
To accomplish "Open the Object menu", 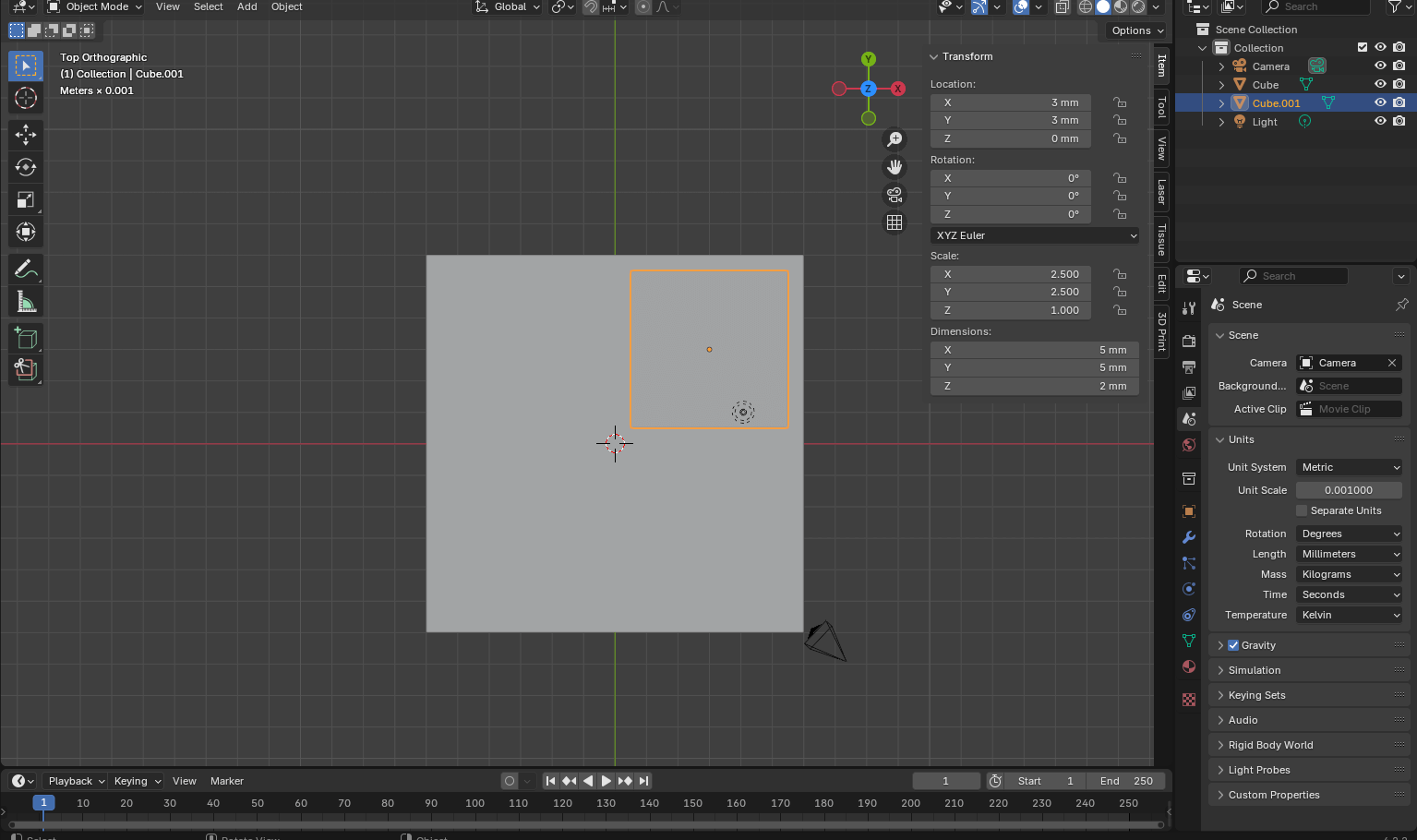I will point(287,7).
